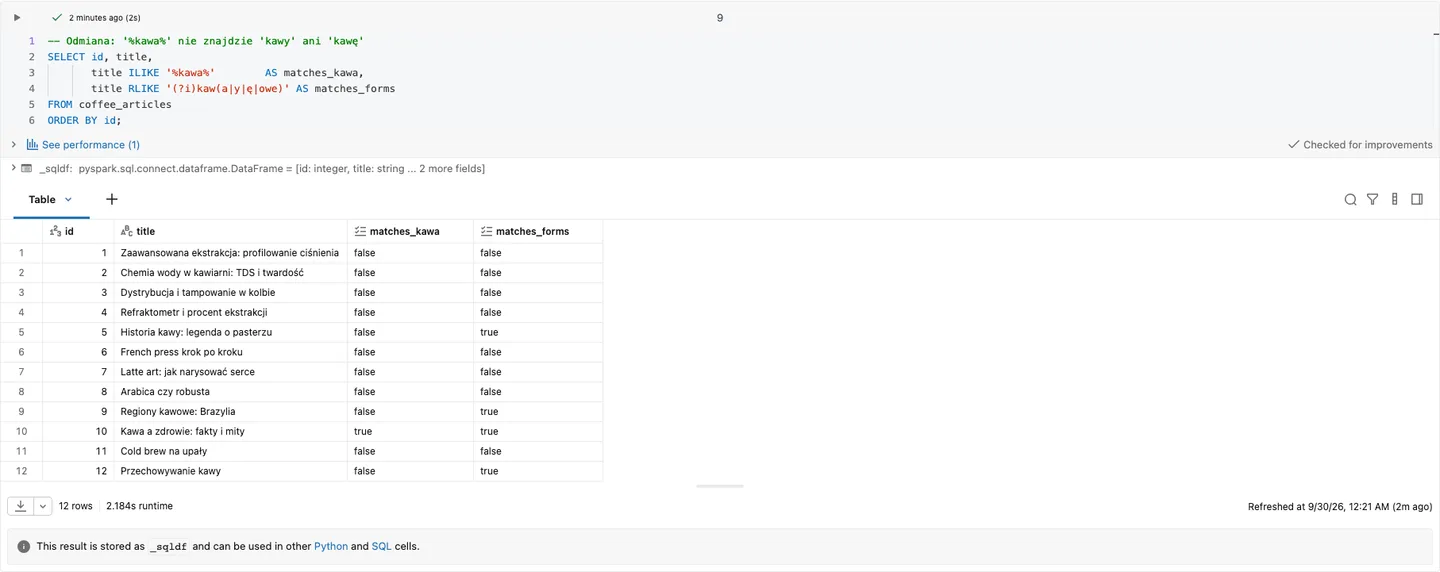Search the results table with the magnifier icon
This screenshot has height=572, width=1440.
point(1350,200)
